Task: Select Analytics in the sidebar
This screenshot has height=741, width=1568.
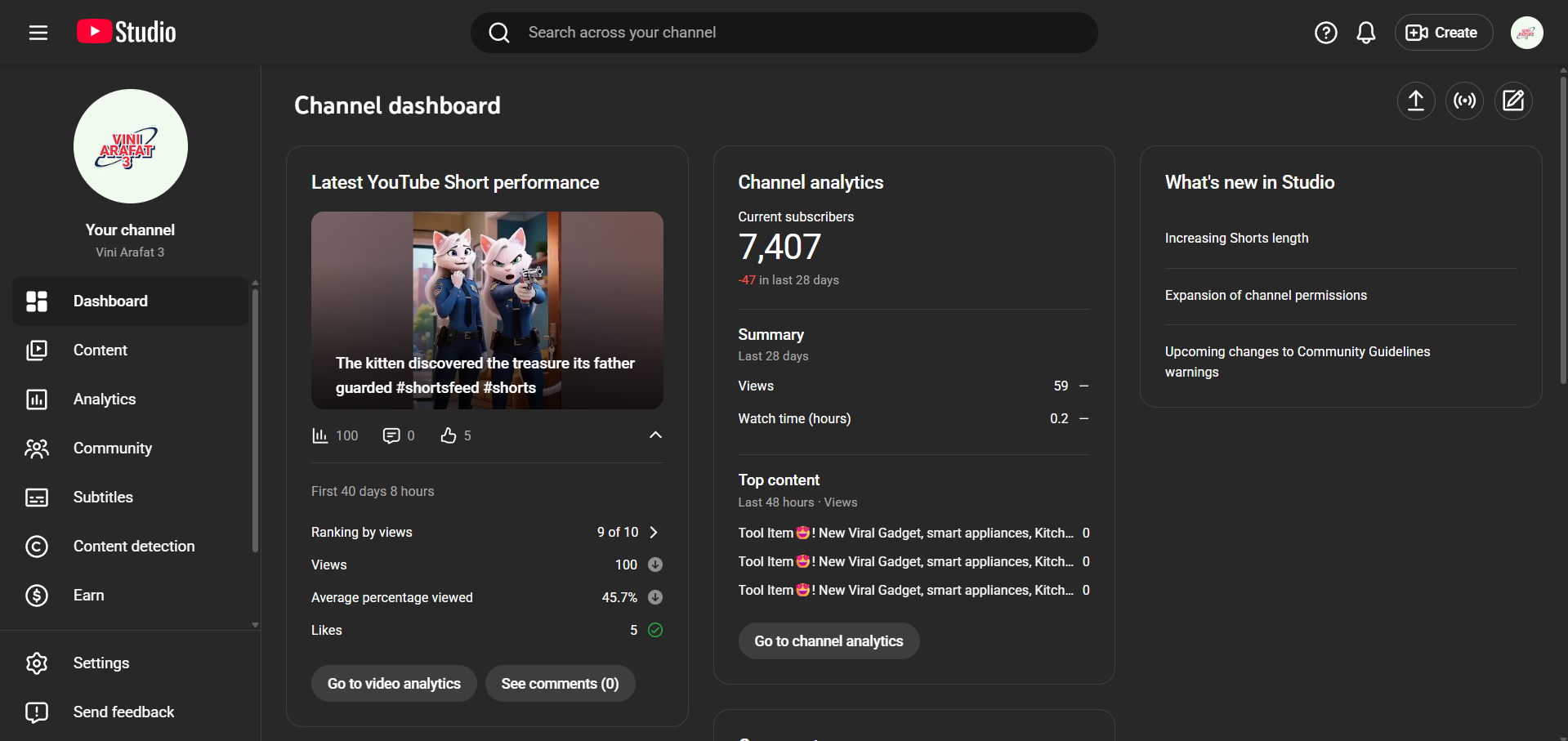Action: [105, 399]
